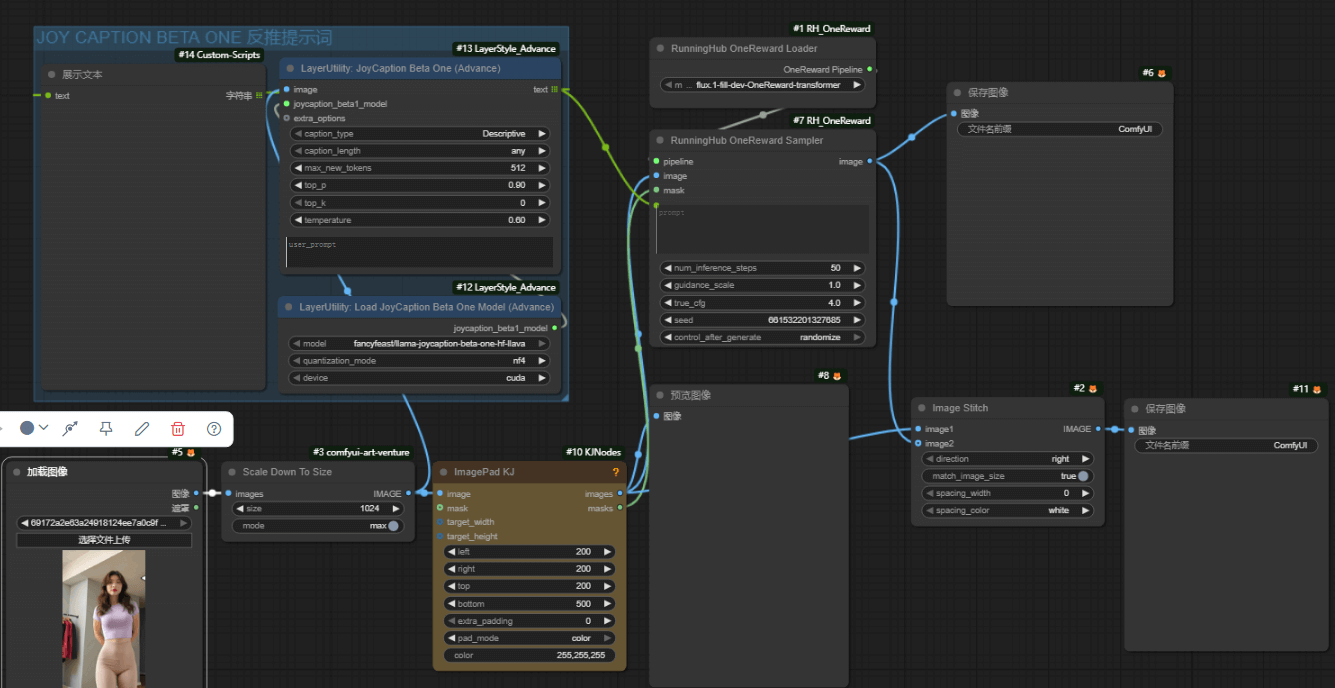Click the color 255,255,255 field in ImagePad KJ
This screenshot has height=688, width=1335.
529,655
